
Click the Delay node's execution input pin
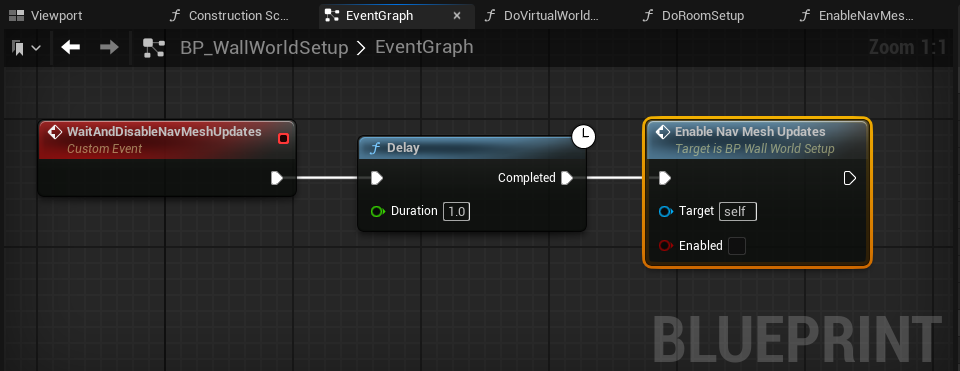pyautogui.click(x=377, y=178)
